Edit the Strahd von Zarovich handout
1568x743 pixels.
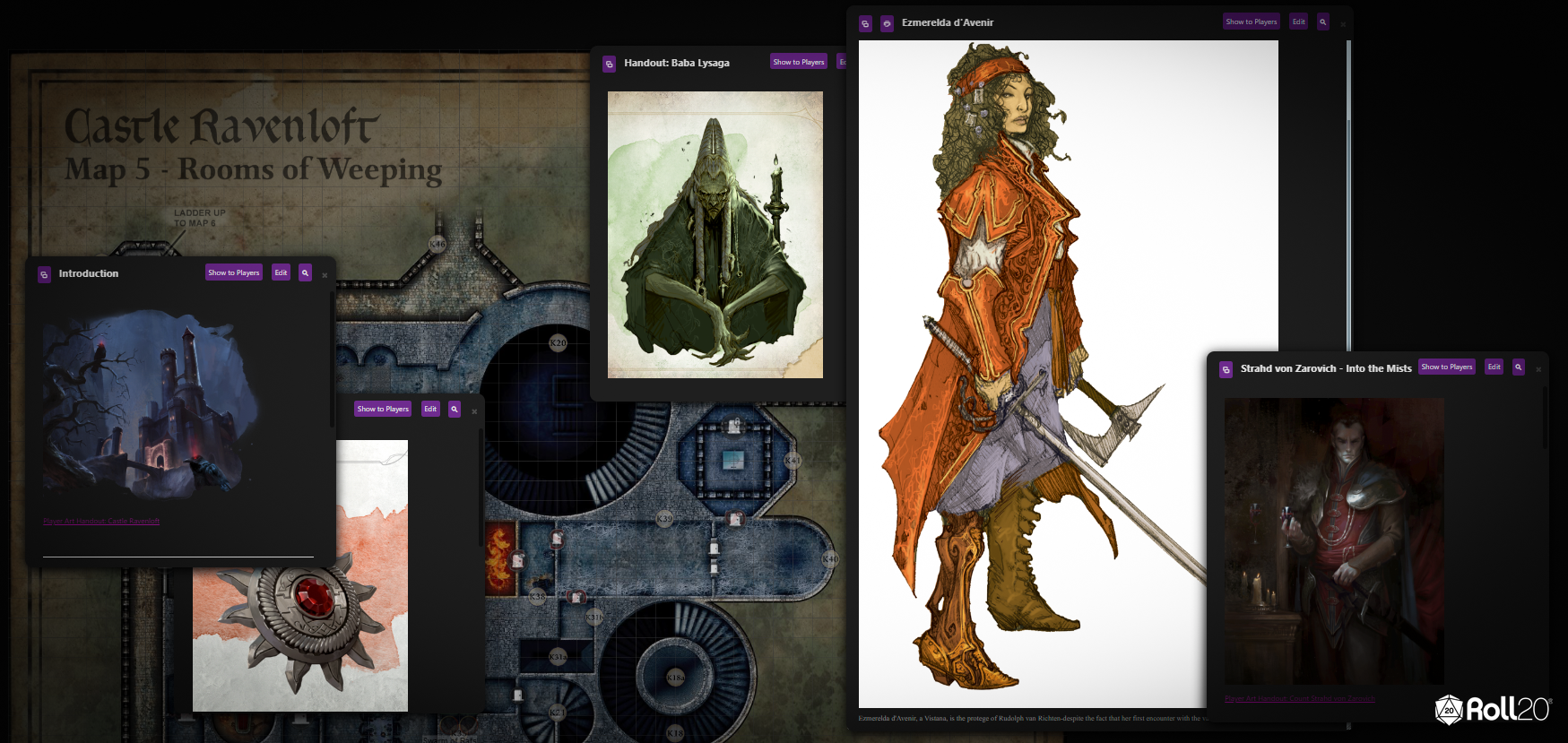pyautogui.click(x=1494, y=367)
